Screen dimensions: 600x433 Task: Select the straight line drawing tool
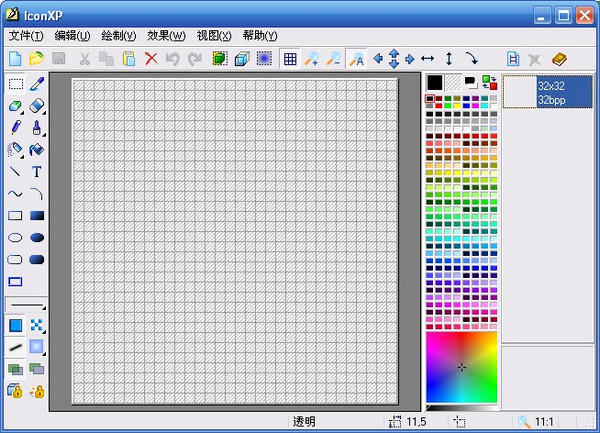coord(15,172)
